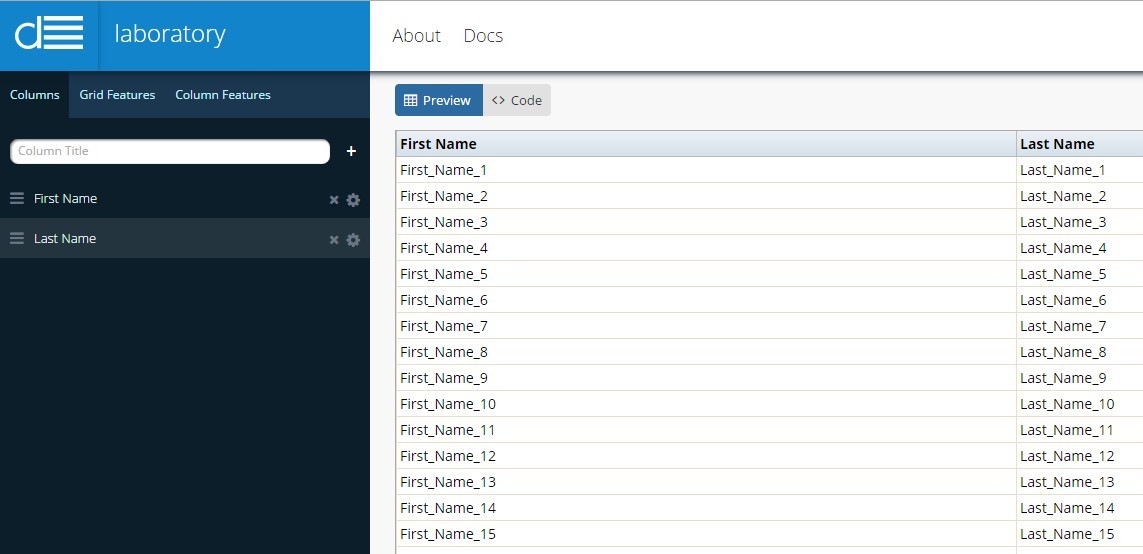Grab the Last Name drag handle
This screenshot has height=554, width=1143.
[x=17, y=239]
